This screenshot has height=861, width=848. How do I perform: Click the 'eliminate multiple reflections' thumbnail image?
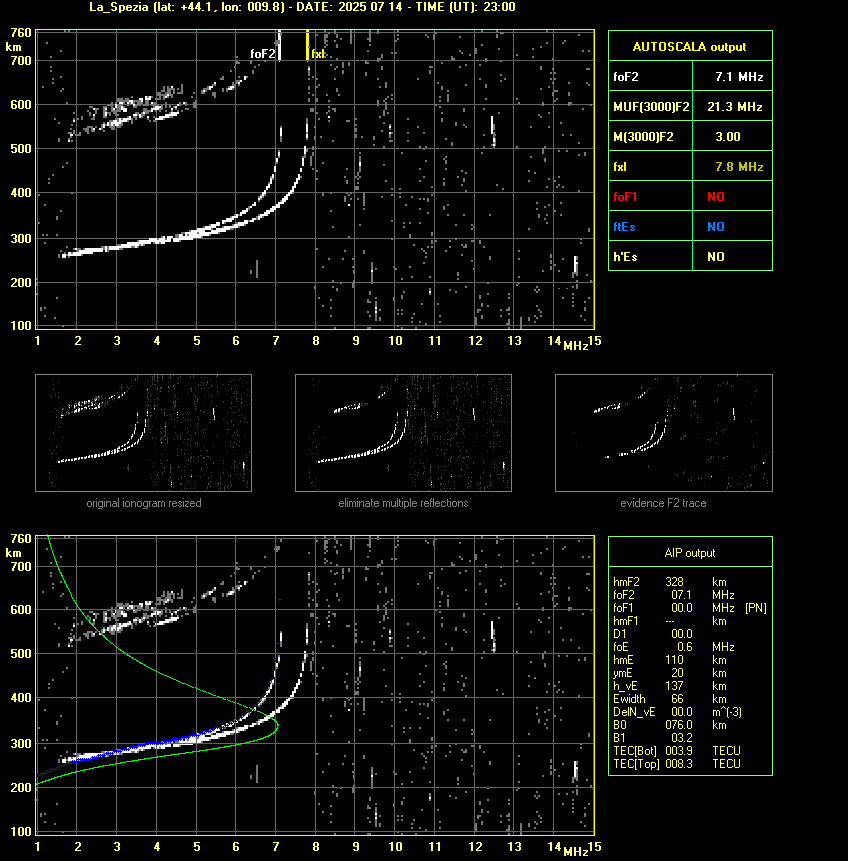(x=403, y=433)
